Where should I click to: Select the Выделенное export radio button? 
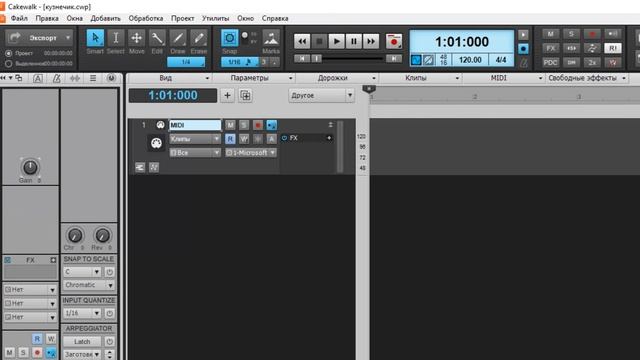[9, 64]
